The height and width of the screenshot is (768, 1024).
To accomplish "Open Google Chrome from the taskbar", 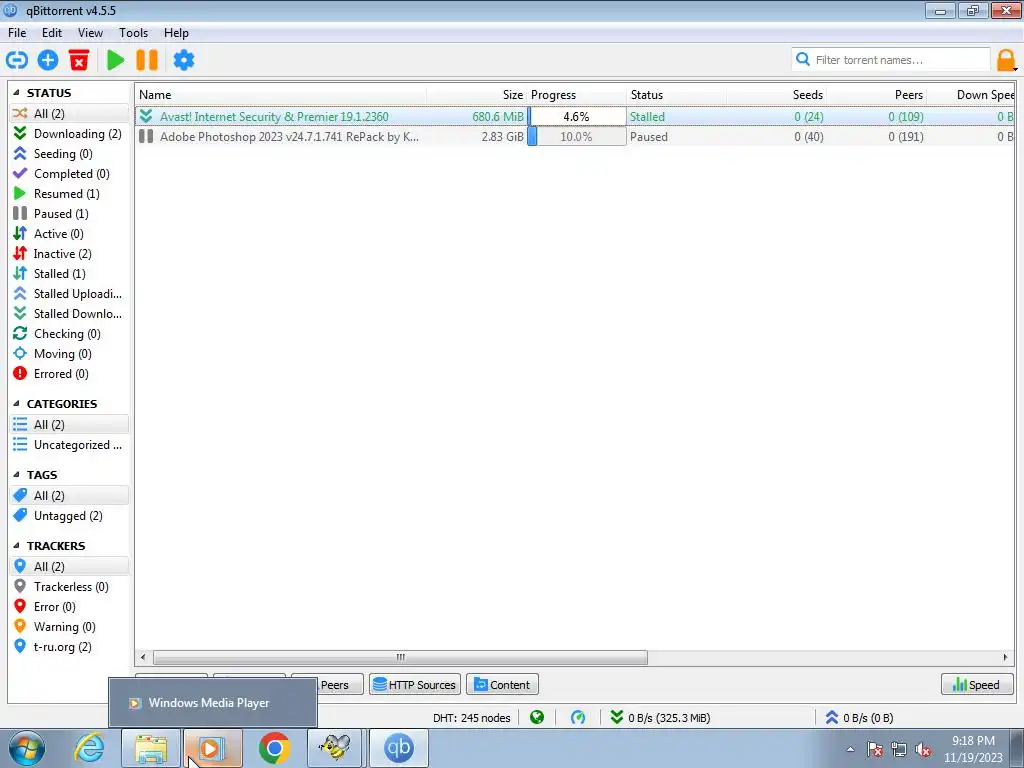I will point(274,748).
